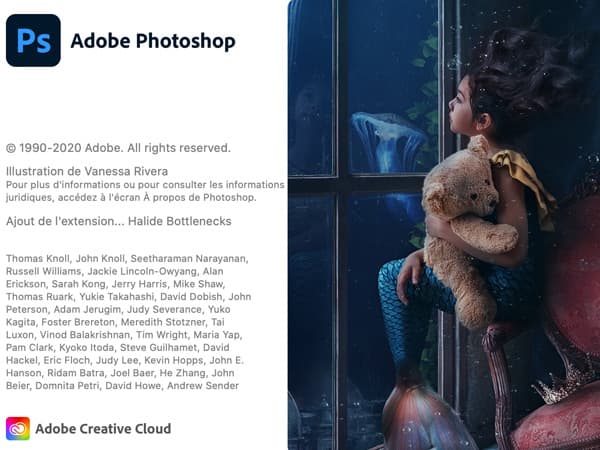The width and height of the screenshot is (600, 450).
Task: Click the mermaid tail fin
Action: 421,415
